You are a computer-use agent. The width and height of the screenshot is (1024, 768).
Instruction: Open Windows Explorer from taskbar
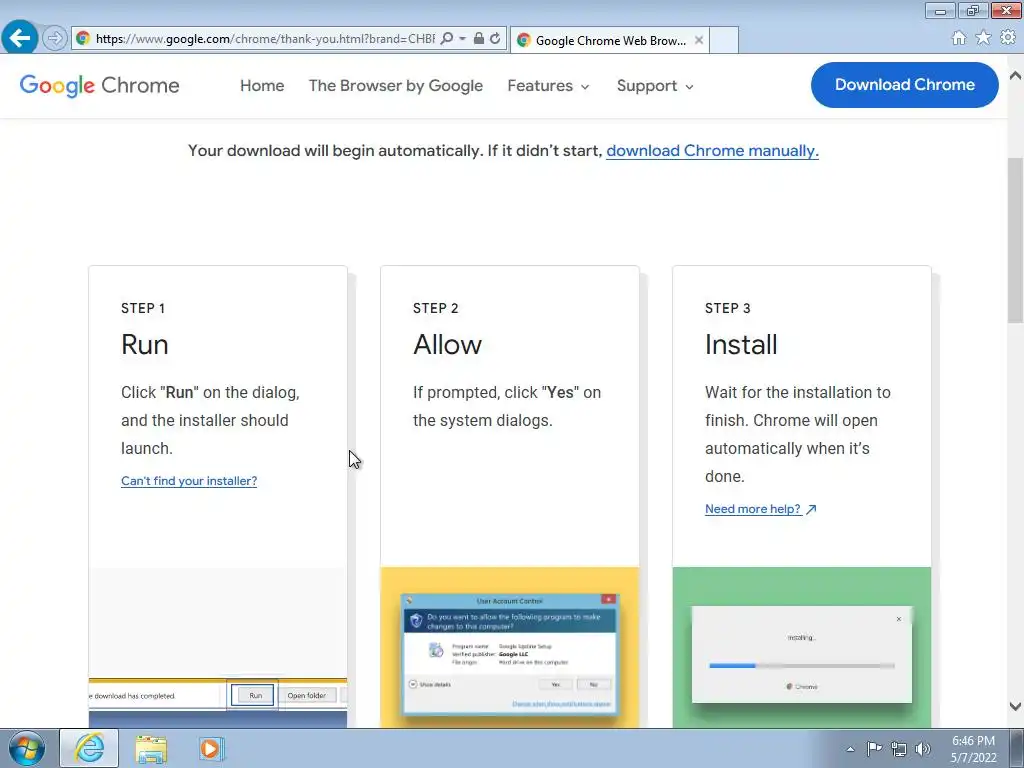coord(151,749)
